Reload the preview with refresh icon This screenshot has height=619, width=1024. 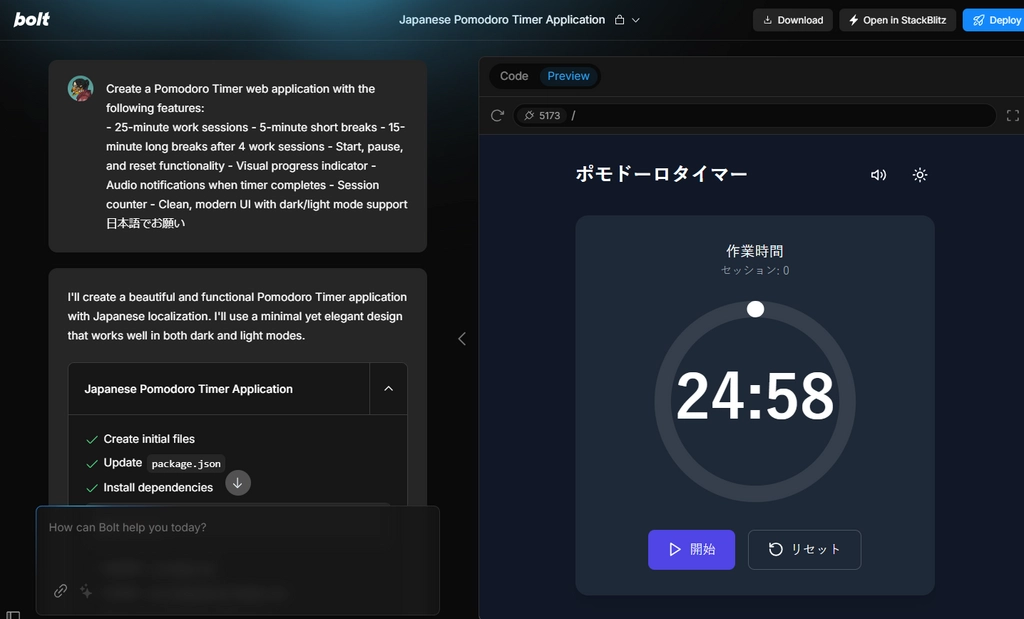[497, 116]
